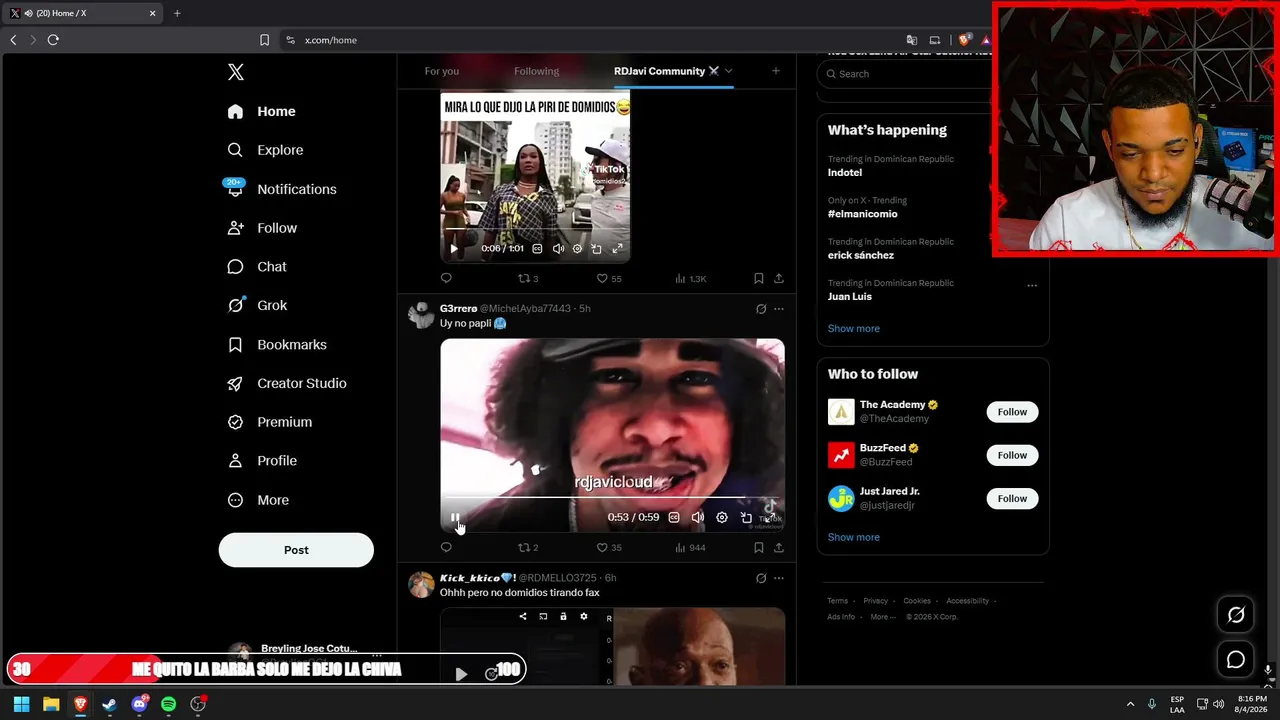The height and width of the screenshot is (720, 1280).
Task: Play the TikTok video with 0:06 timestamp
Action: 454,249
